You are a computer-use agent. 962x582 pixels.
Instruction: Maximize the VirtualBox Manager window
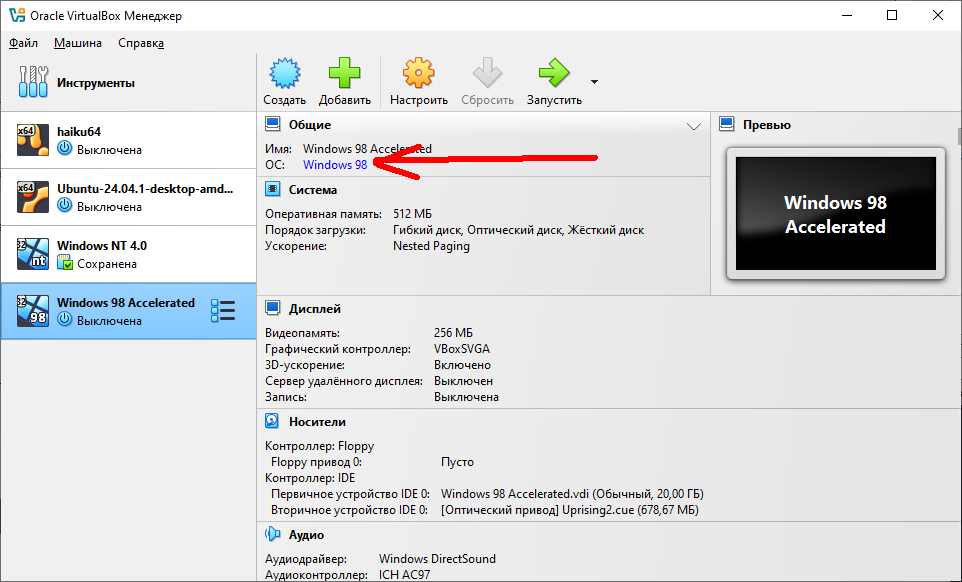[892, 15]
